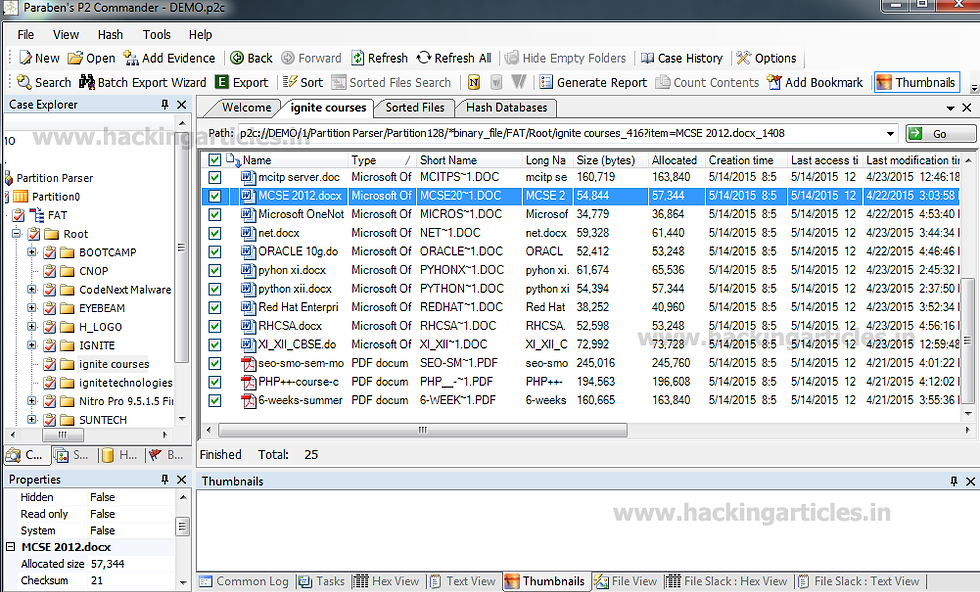Open the Hash menu
980x592 pixels.
click(110, 34)
